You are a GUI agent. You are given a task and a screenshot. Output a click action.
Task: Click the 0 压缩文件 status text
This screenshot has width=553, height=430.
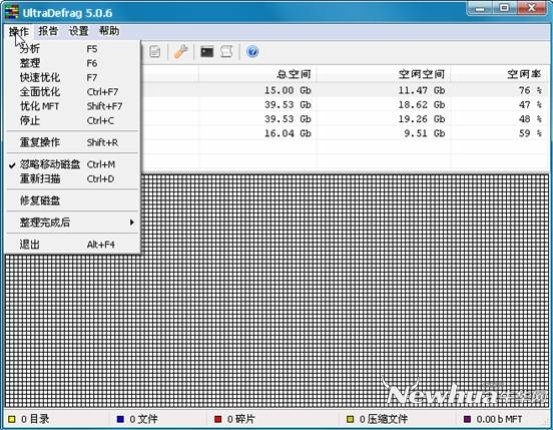(x=383, y=419)
